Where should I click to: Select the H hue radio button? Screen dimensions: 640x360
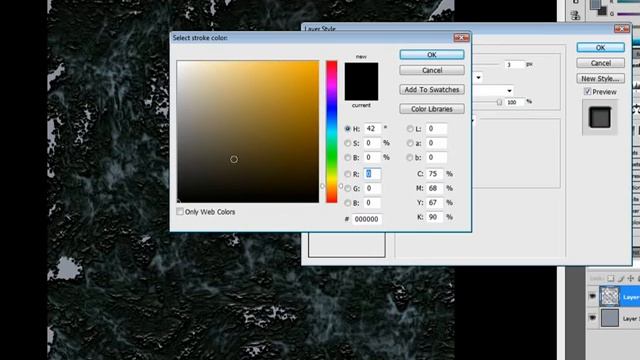pos(347,129)
